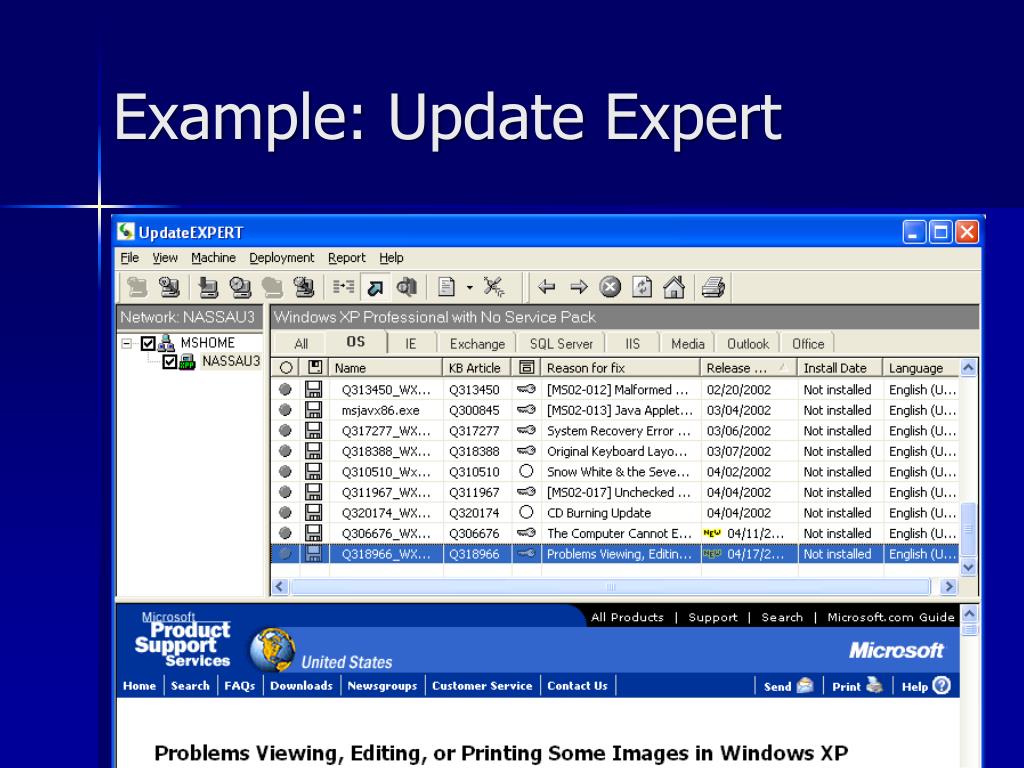Screen dimensions: 1024x768
Task: Open the Machine menu
Action: (x=213, y=258)
